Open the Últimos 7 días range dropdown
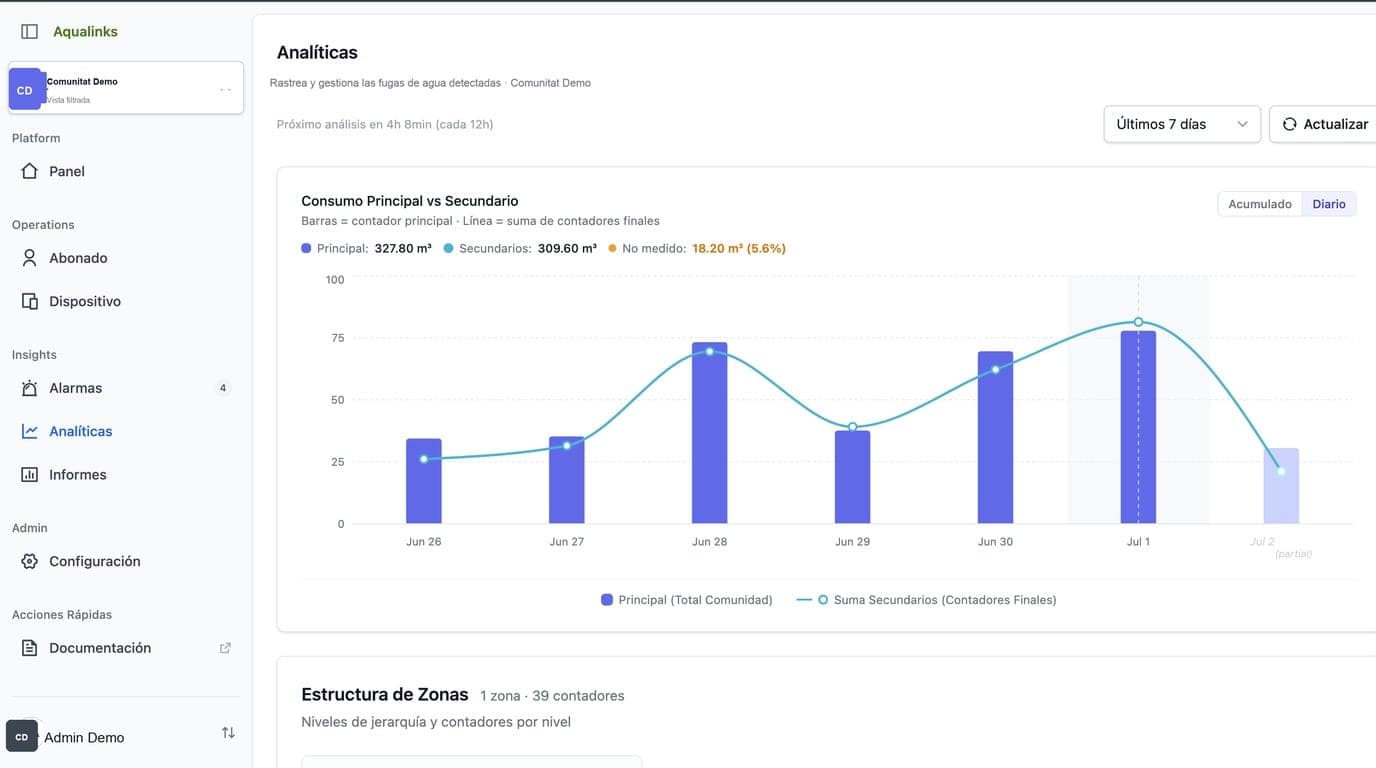Image resolution: width=1376 pixels, height=768 pixels. (x=1182, y=124)
